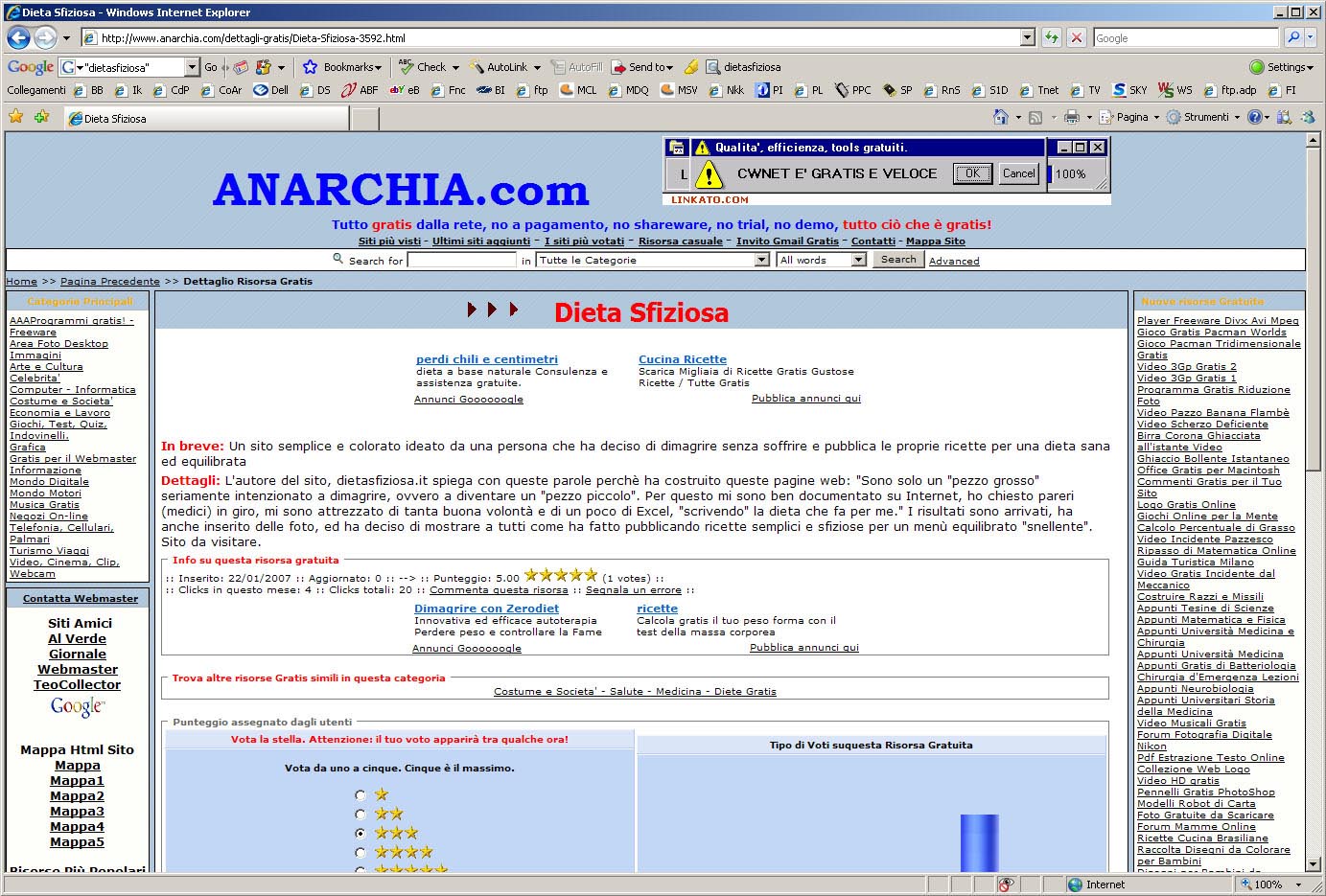Open search provider options dropdown arrow

click(1312, 38)
